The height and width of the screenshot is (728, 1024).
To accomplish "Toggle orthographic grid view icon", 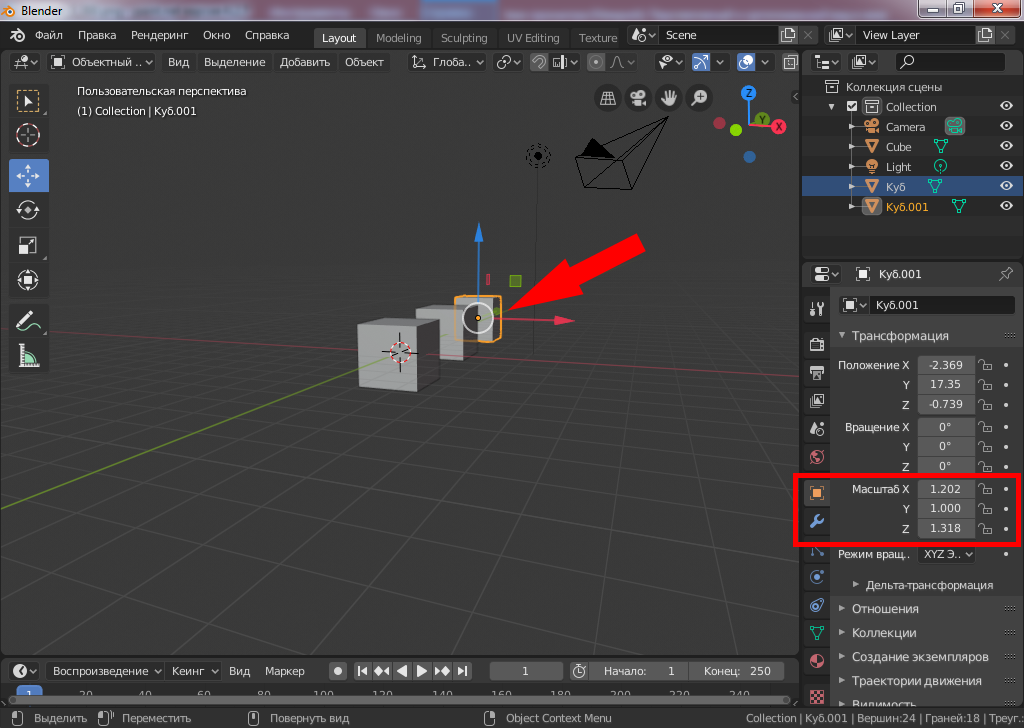I will 607,98.
